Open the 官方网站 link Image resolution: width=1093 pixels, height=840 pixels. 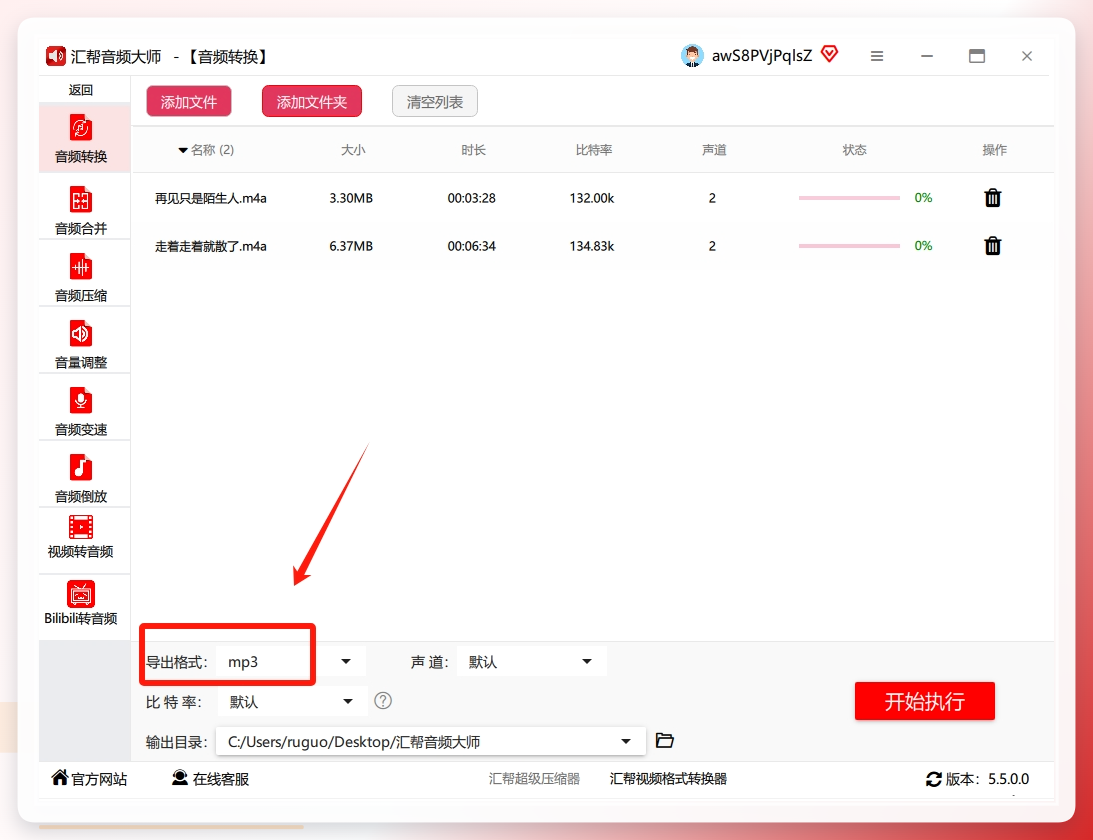point(99,779)
